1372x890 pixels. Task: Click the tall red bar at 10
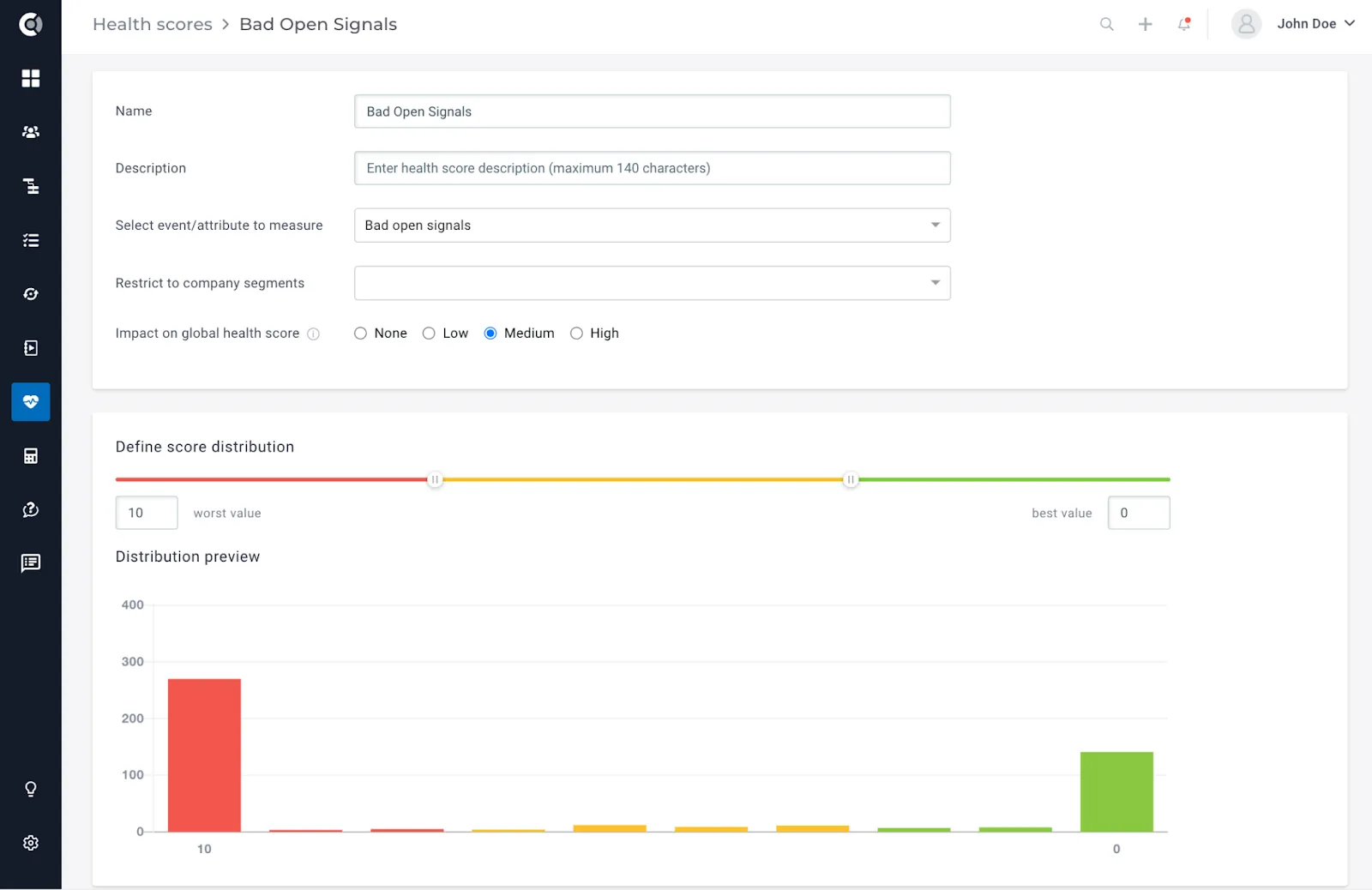point(204,755)
